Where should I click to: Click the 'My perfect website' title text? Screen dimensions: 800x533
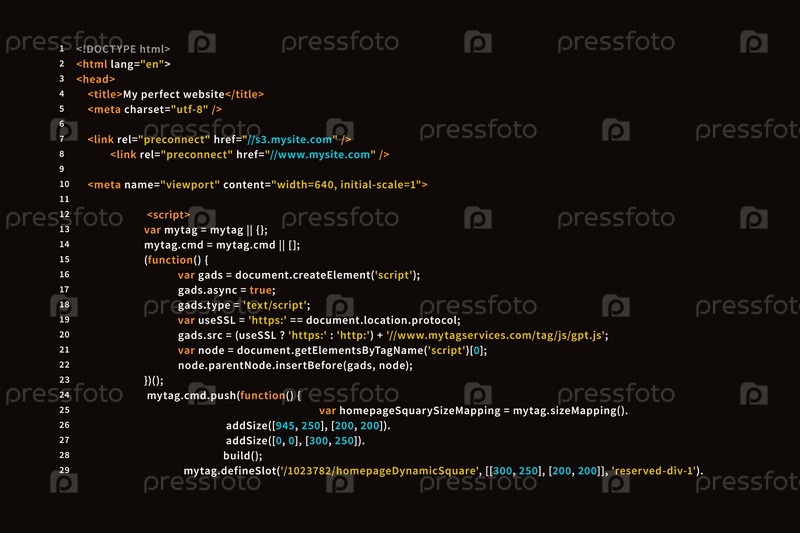(173, 94)
